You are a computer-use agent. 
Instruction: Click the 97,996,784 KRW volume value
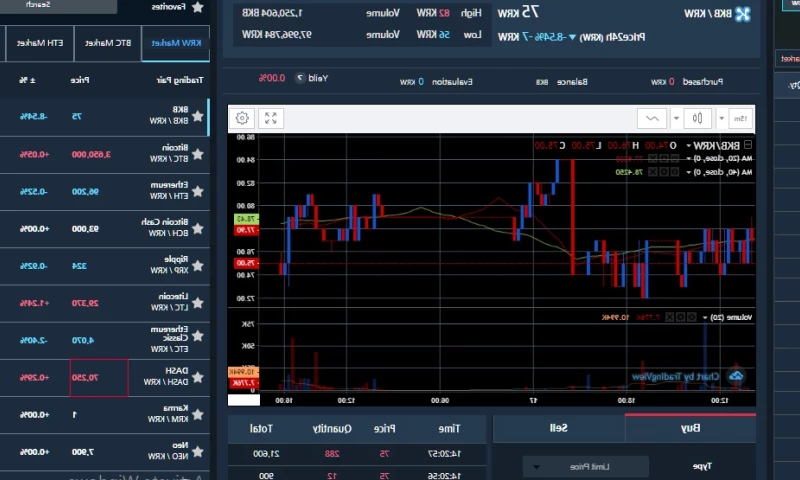tap(277, 35)
